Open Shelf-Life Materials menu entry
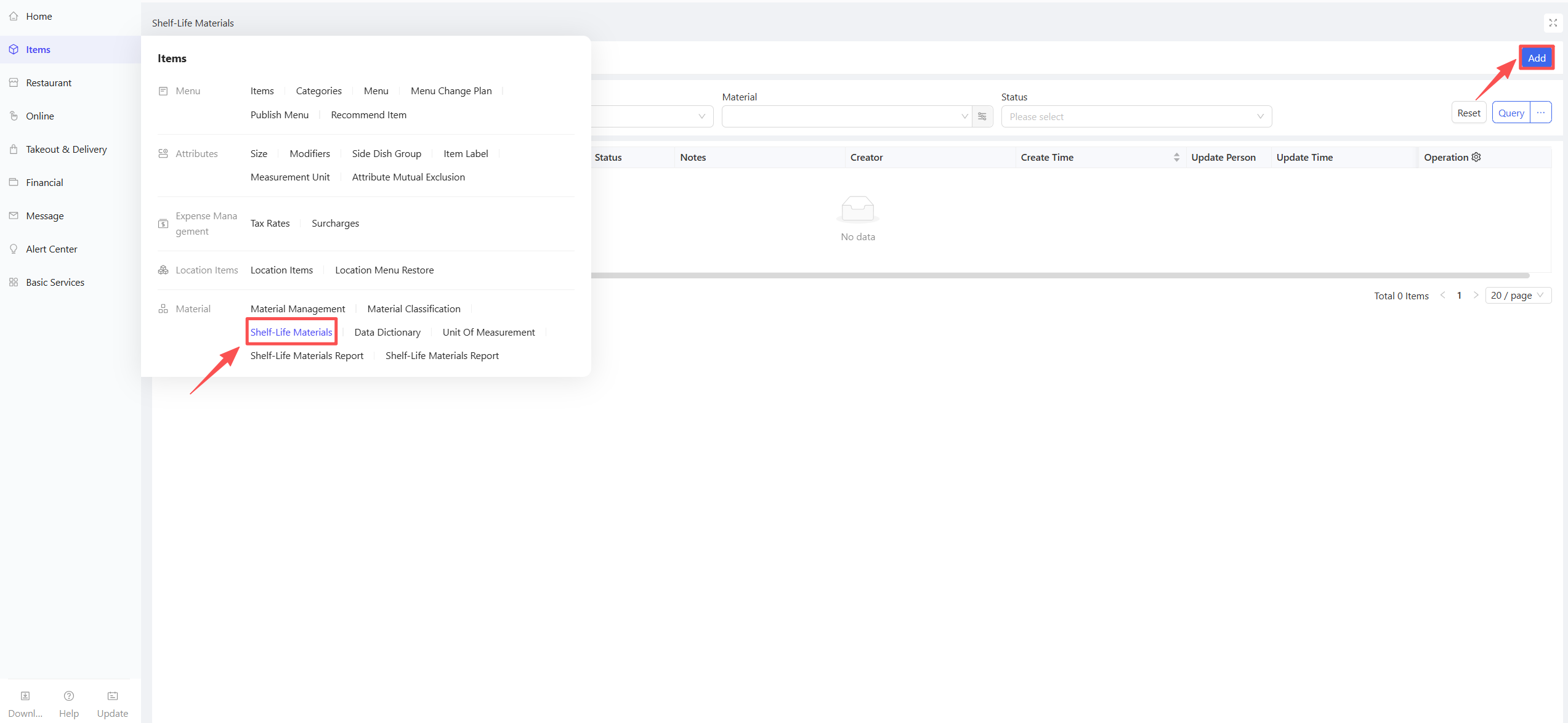The image size is (1568, 723). [291, 332]
